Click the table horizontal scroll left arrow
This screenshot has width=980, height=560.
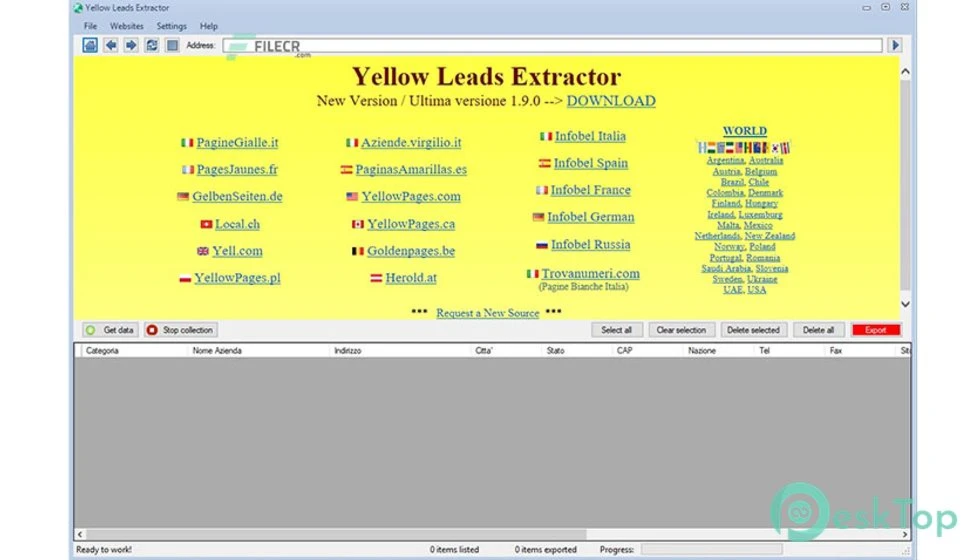click(80, 534)
